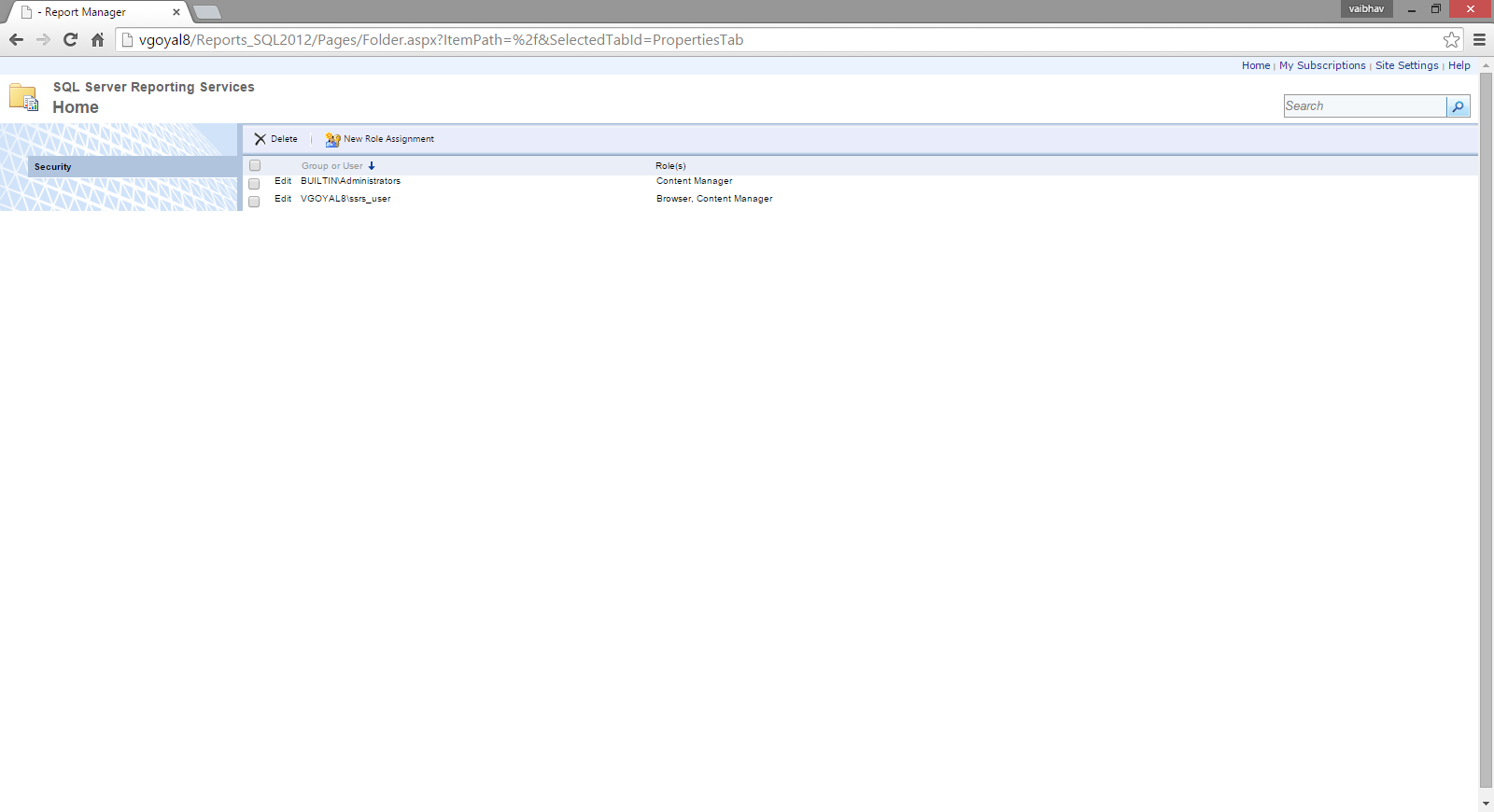
Task: Go back to the previous page
Action: [16, 40]
